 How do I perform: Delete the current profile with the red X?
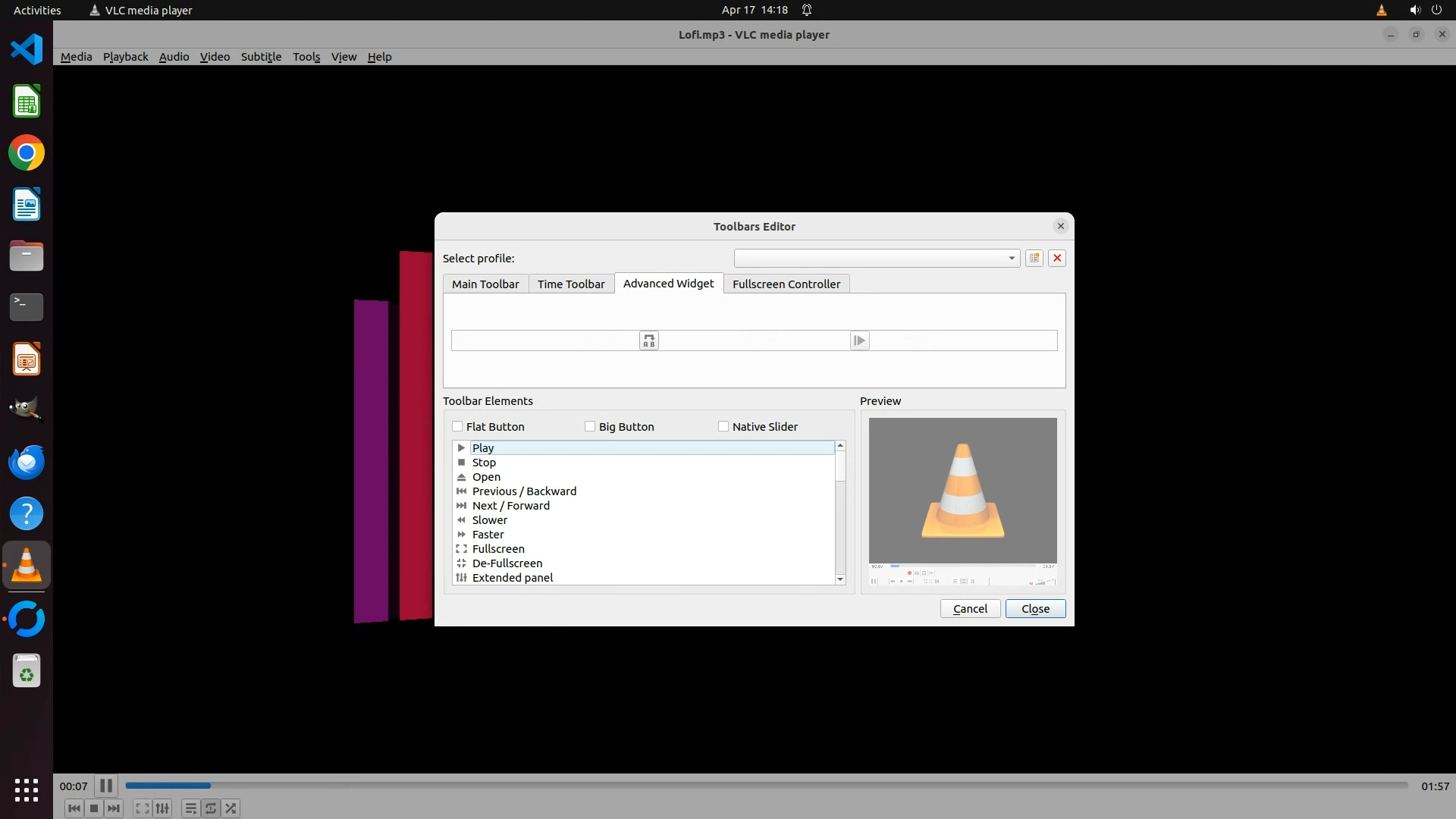(x=1057, y=259)
